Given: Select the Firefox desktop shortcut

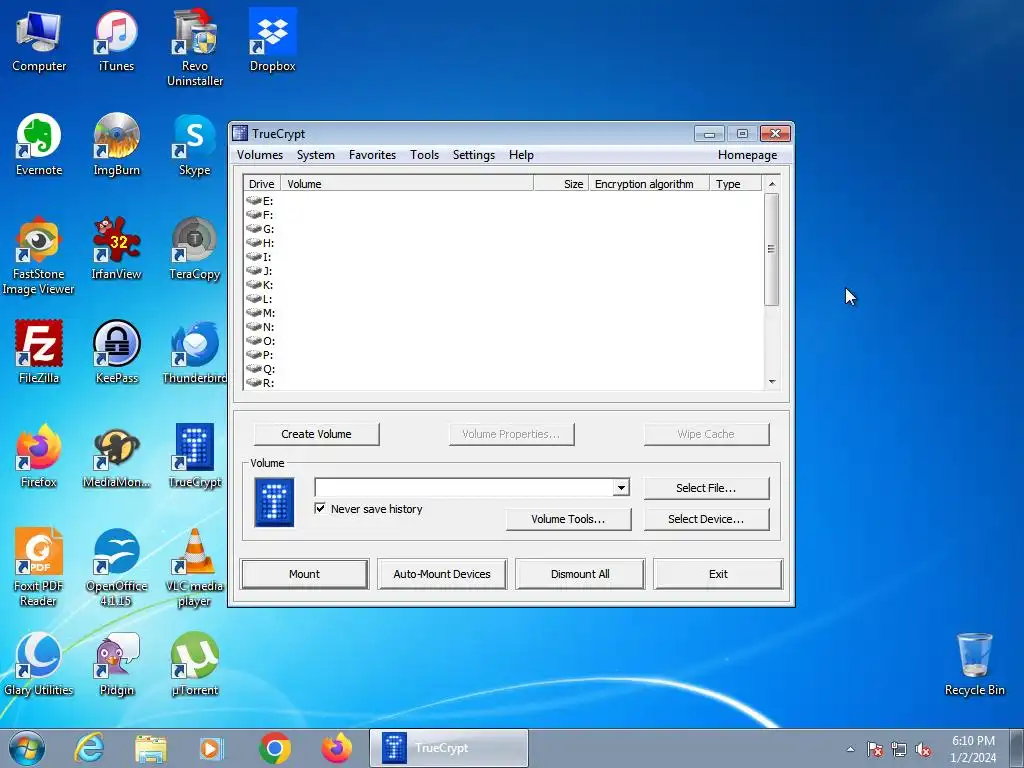Looking at the screenshot, I should point(39,456).
